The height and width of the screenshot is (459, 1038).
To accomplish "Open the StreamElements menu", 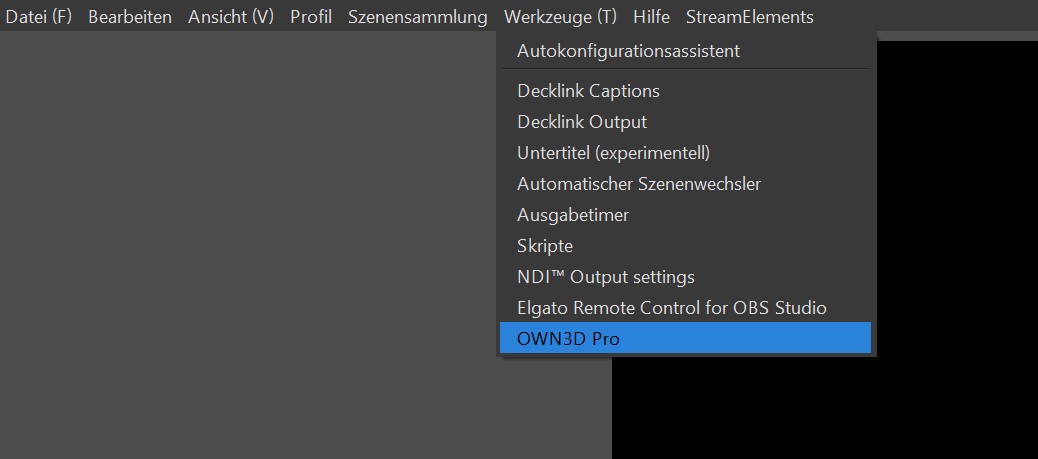I will [749, 17].
